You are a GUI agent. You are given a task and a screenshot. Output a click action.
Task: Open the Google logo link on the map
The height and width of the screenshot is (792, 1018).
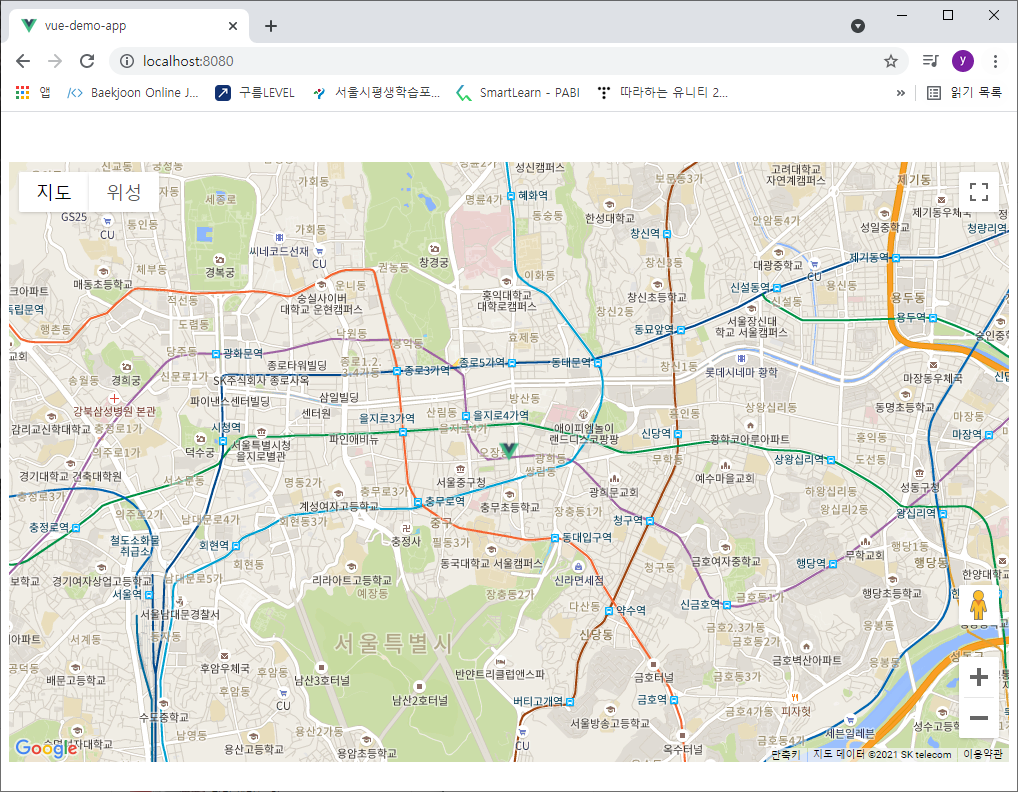tap(46, 749)
